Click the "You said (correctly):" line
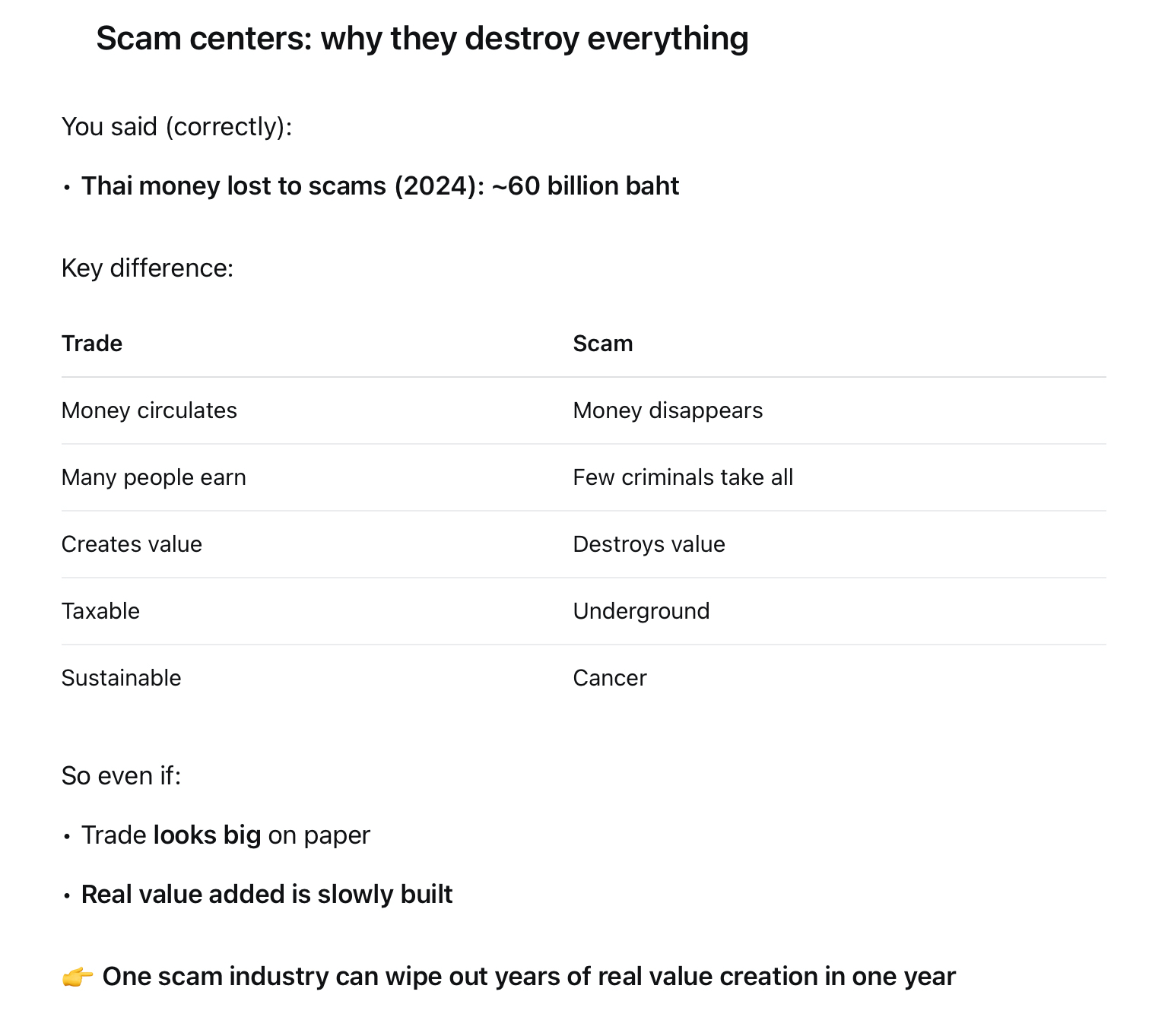Image resolution: width=1168 pixels, height=1036 pixels. tap(176, 126)
